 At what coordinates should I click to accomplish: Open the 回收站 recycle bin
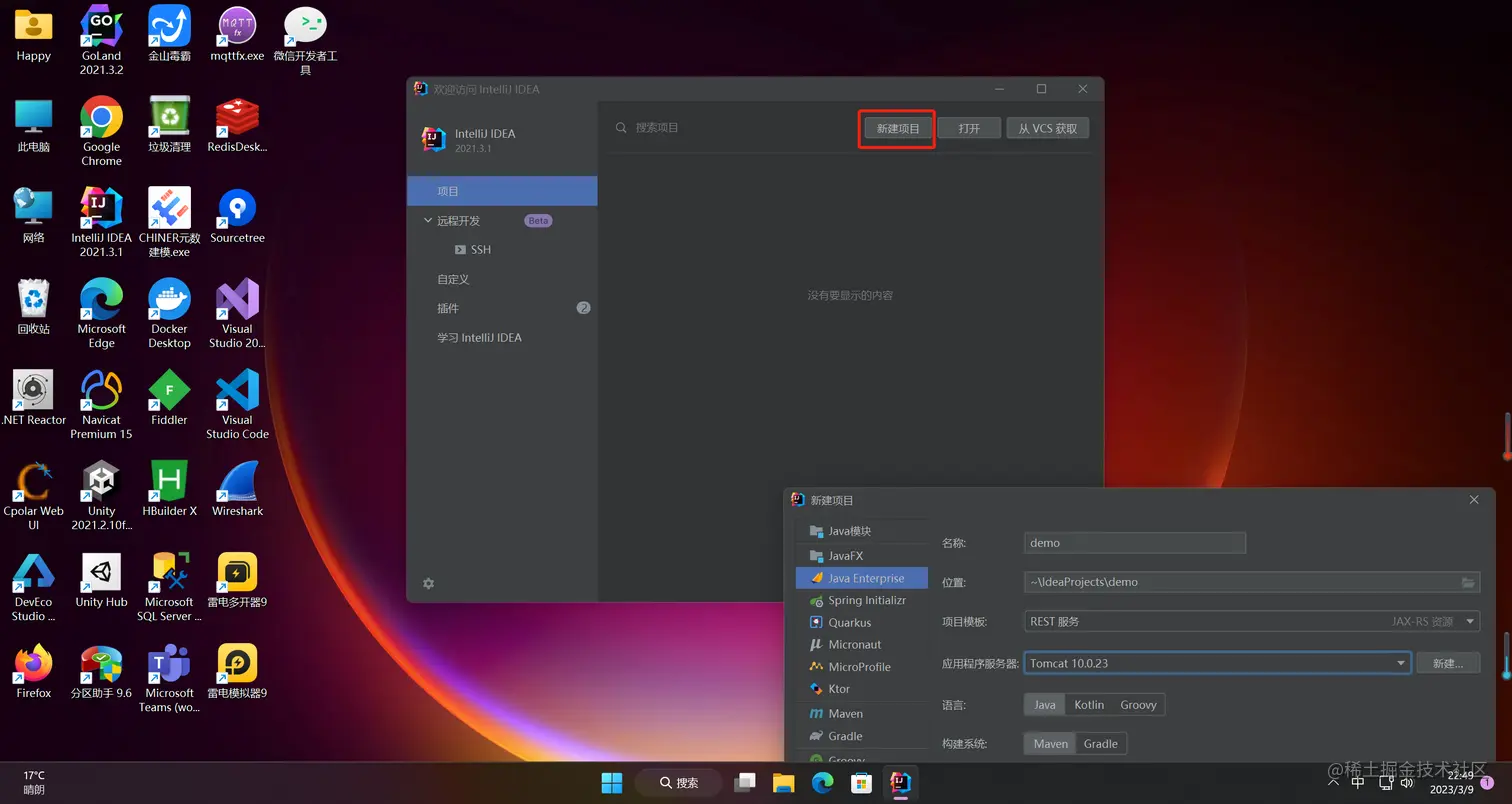(x=33, y=307)
